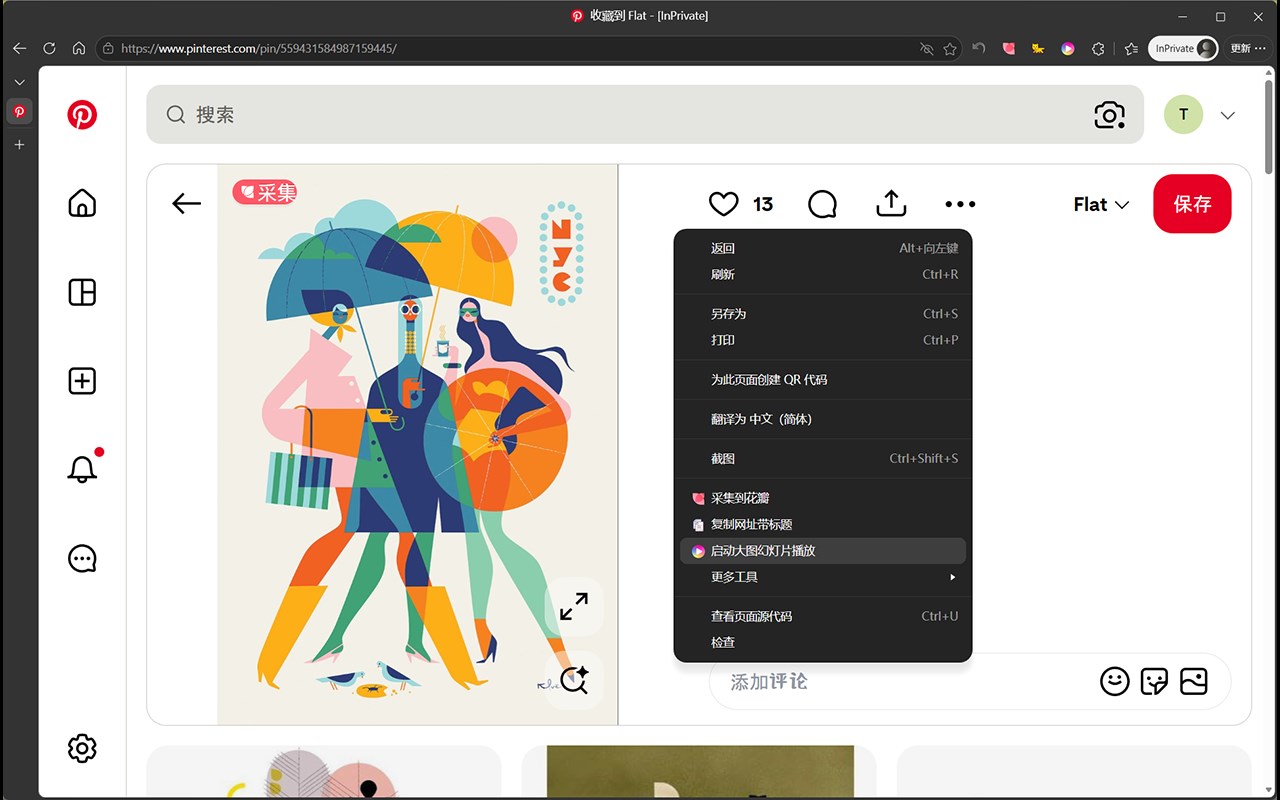Open the NYC umbrella illustration image
The height and width of the screenshot is (800, 1280).
418,444
